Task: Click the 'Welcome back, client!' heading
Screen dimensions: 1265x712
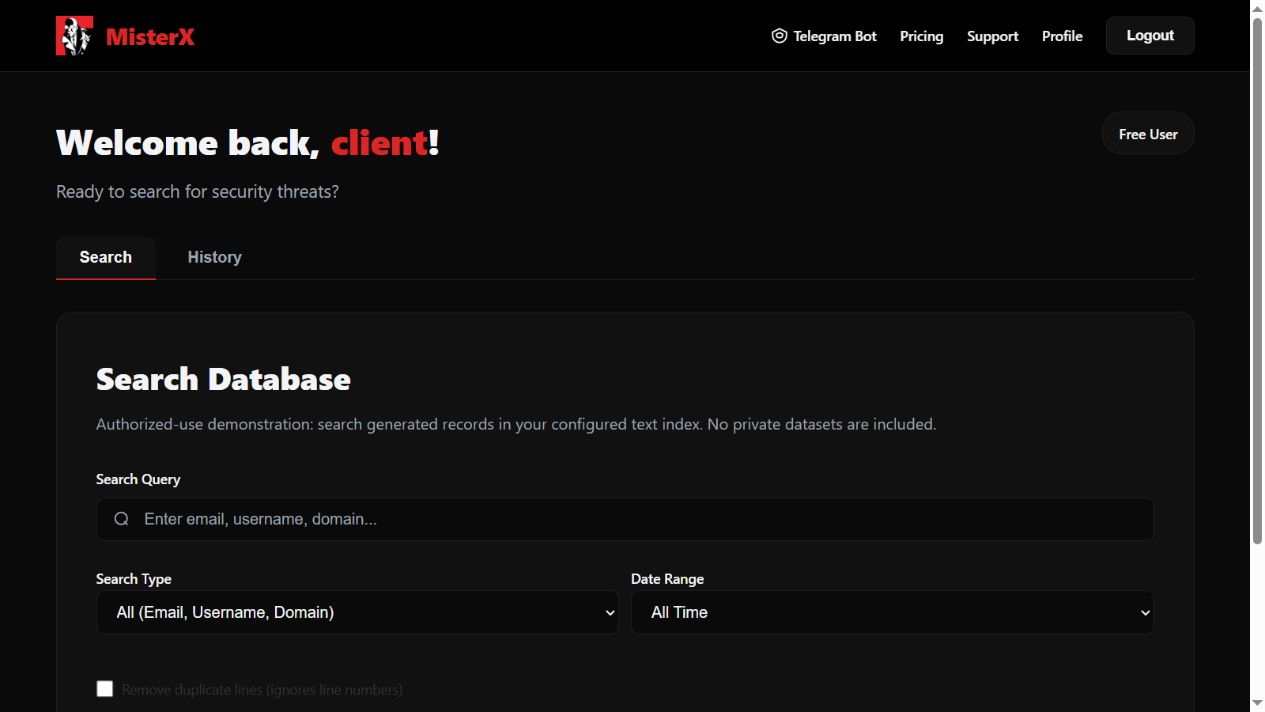Action: tap(247, 143)
